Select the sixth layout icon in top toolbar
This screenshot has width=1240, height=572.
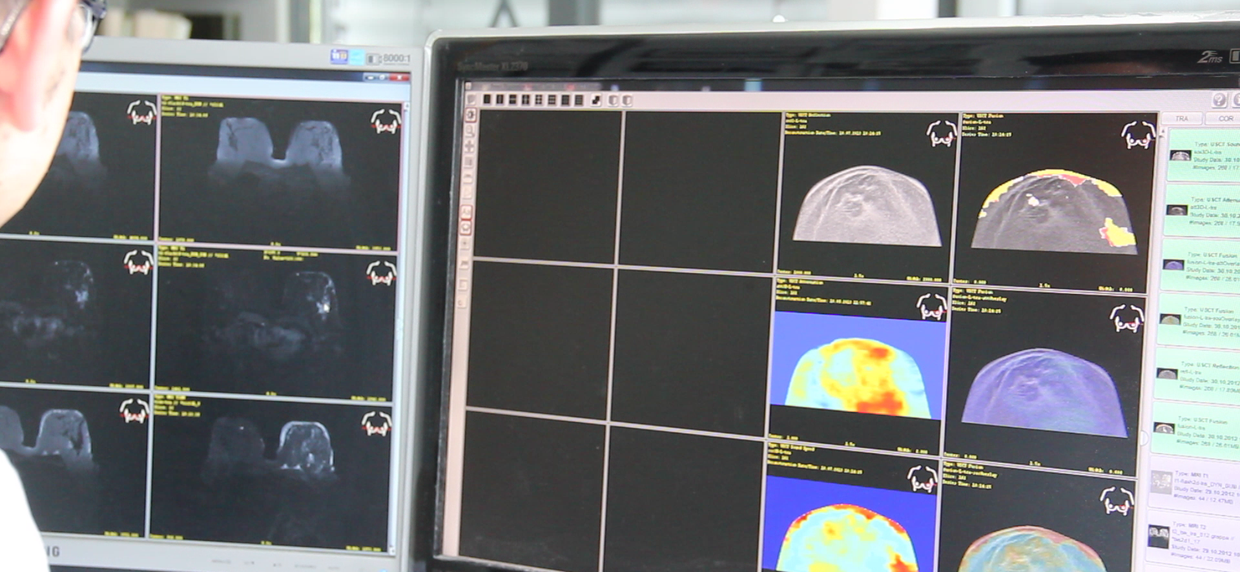coord(552,99)
